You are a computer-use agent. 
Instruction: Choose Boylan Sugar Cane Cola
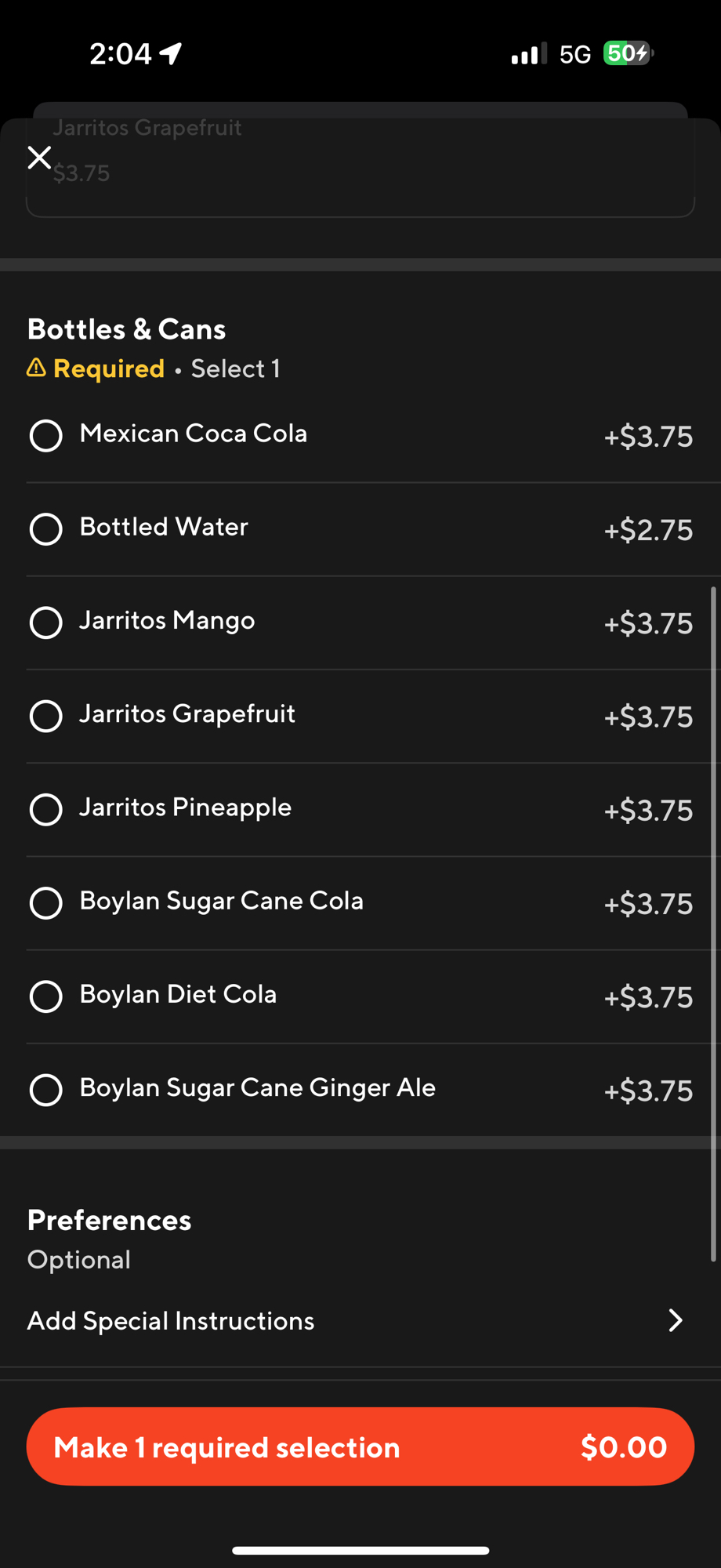pos(46,902)
